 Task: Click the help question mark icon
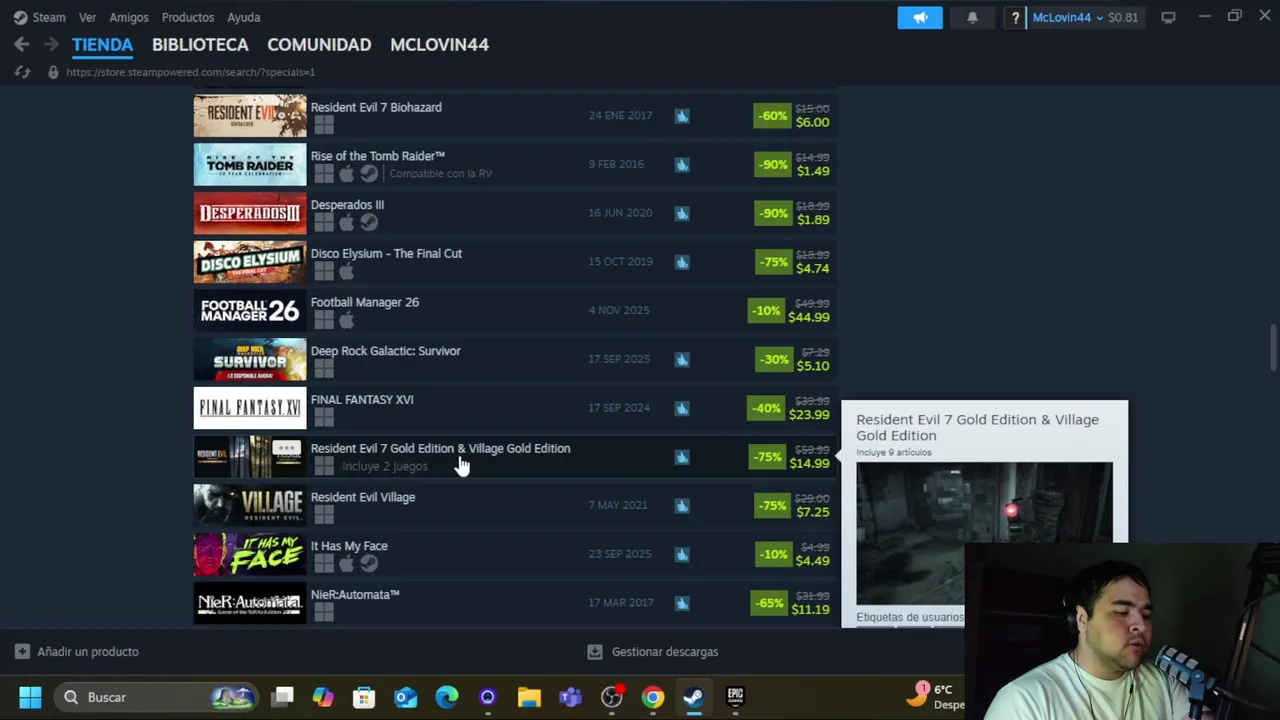[x=1015, y=17]
